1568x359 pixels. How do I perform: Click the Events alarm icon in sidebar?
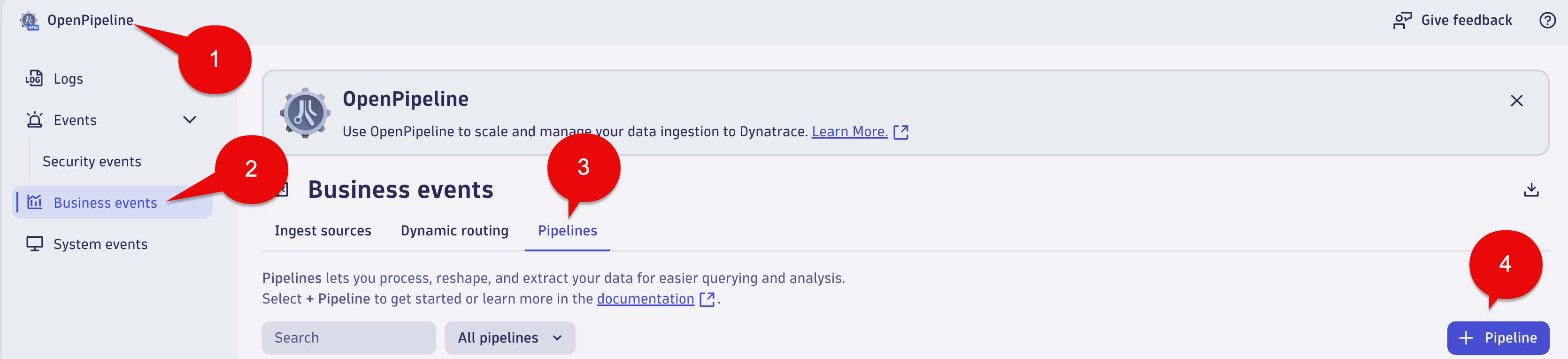pos(35,120)
